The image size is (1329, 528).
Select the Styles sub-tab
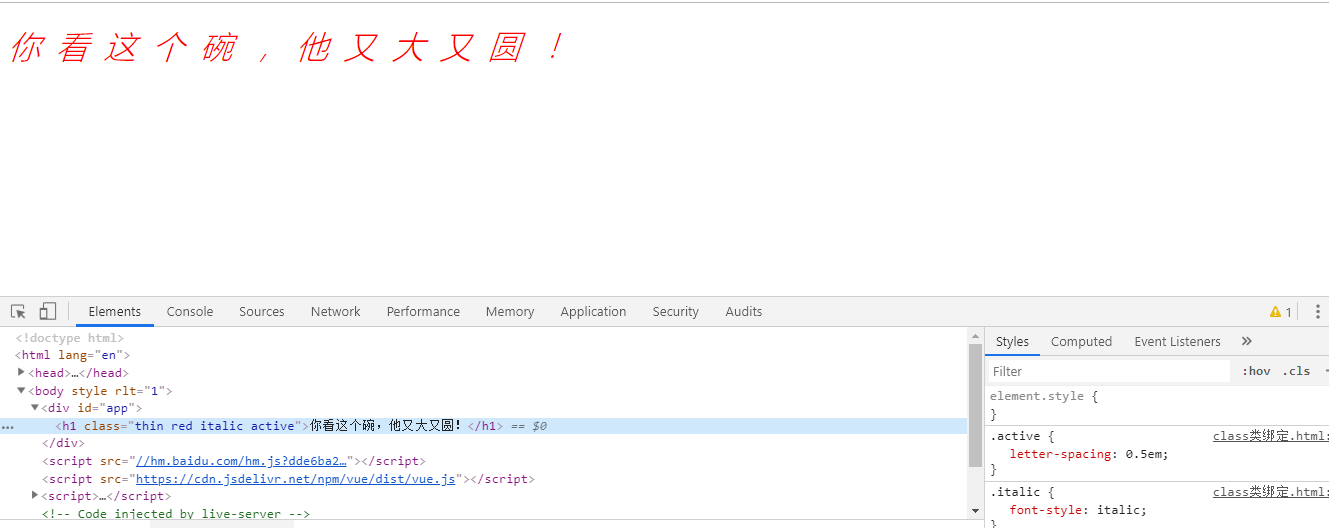1012,342
